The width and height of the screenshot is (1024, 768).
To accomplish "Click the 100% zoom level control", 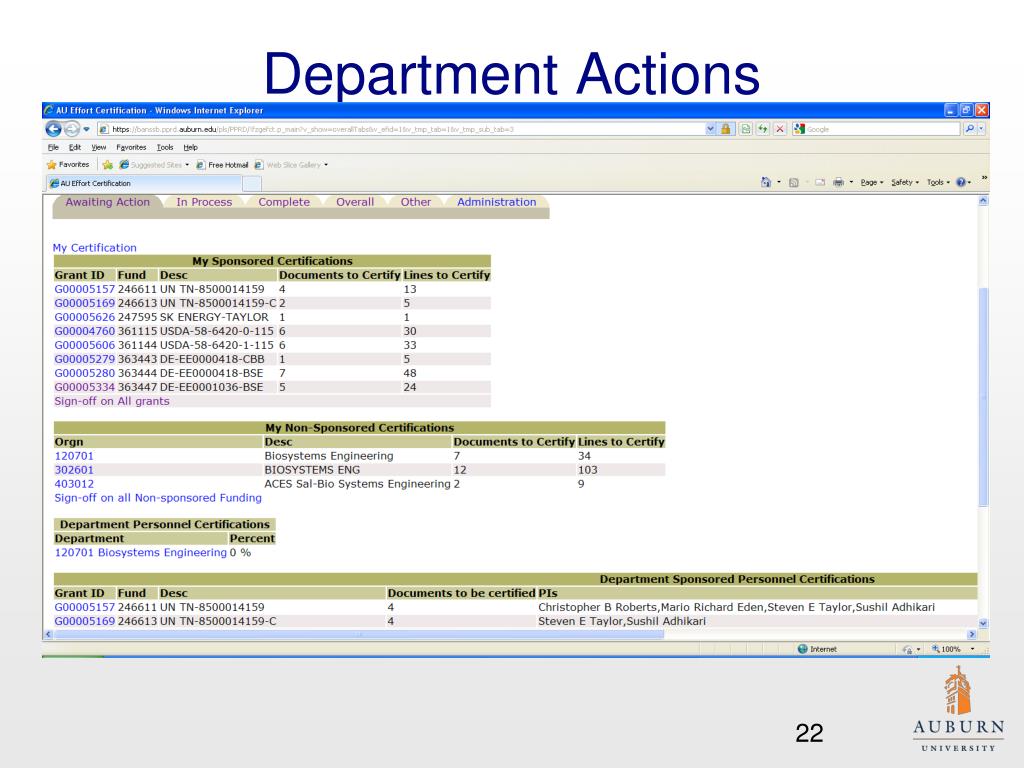I will [951, 649].
